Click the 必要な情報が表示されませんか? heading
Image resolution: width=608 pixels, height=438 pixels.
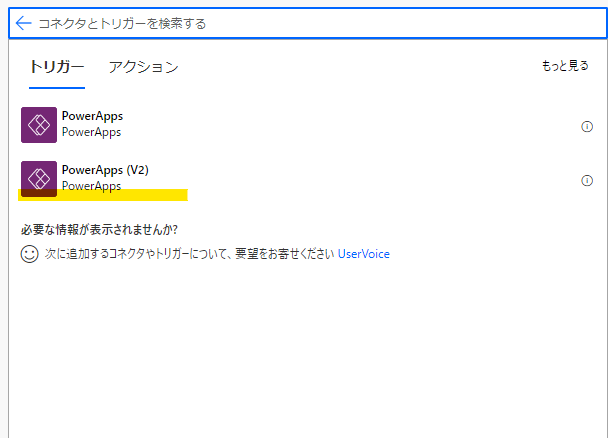(x=99, y=229)
